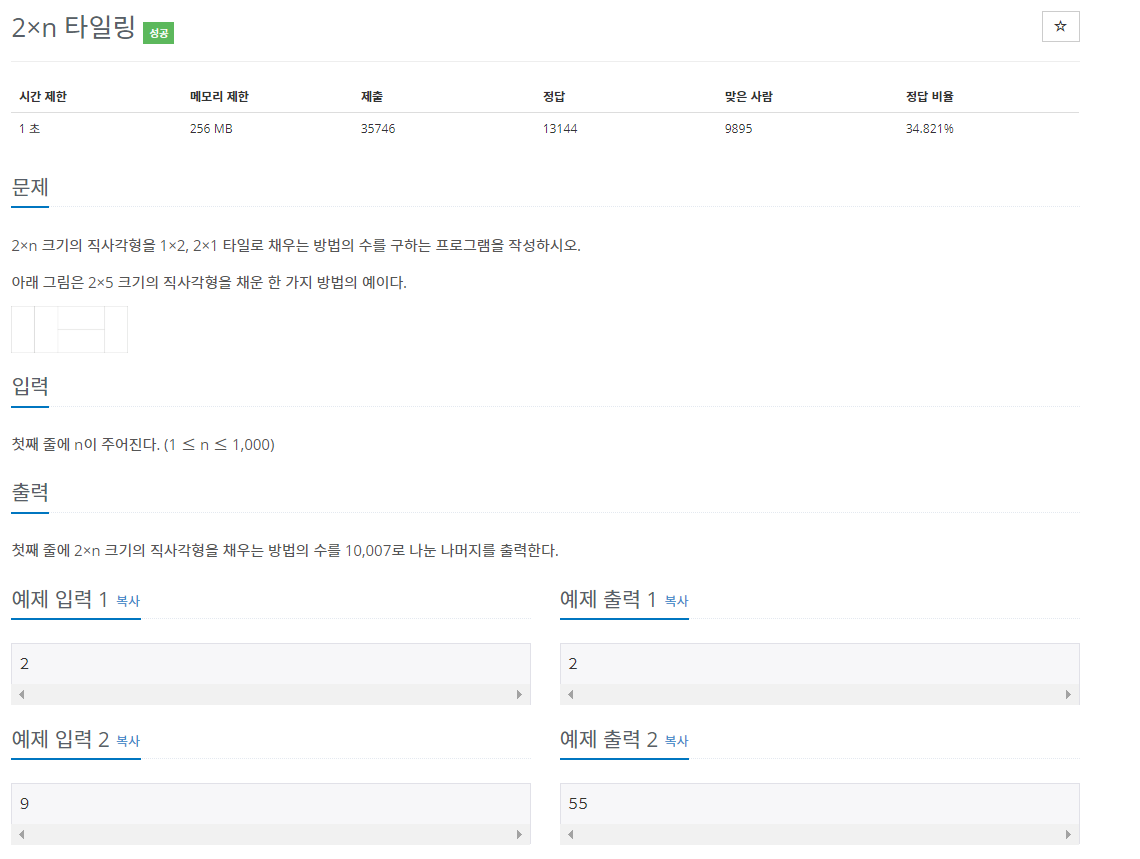Select the sample input 1 text area
Image resolution: width=1140 pixels, height=859 pixels.
(270, 663)
